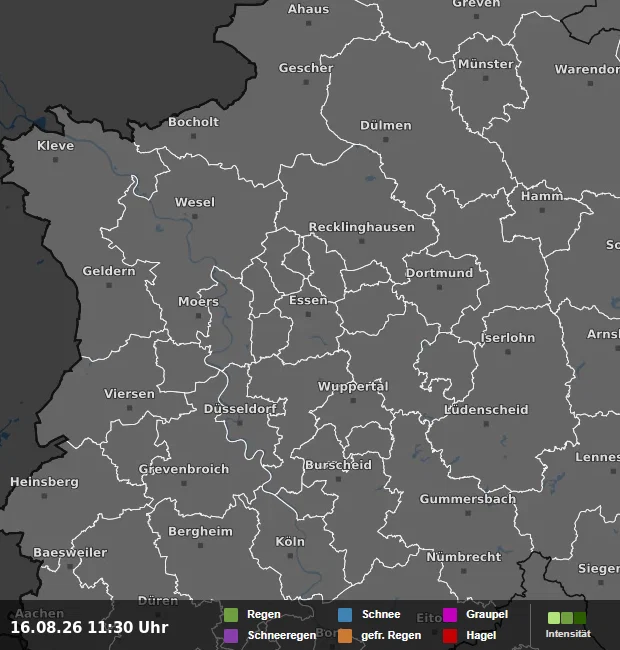Click the Münster city label

pos(486,64)
